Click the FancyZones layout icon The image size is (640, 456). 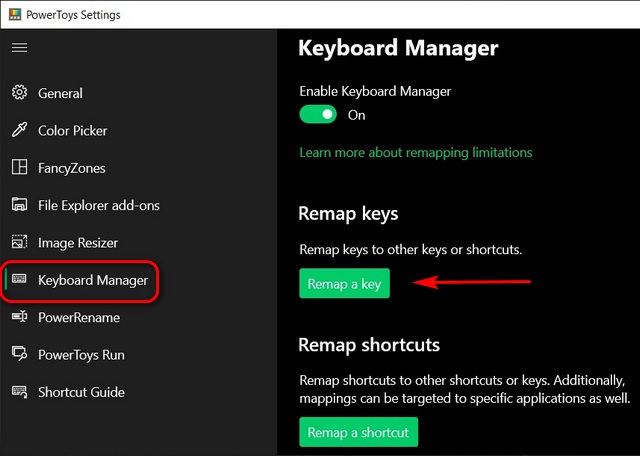coord(19,168)
